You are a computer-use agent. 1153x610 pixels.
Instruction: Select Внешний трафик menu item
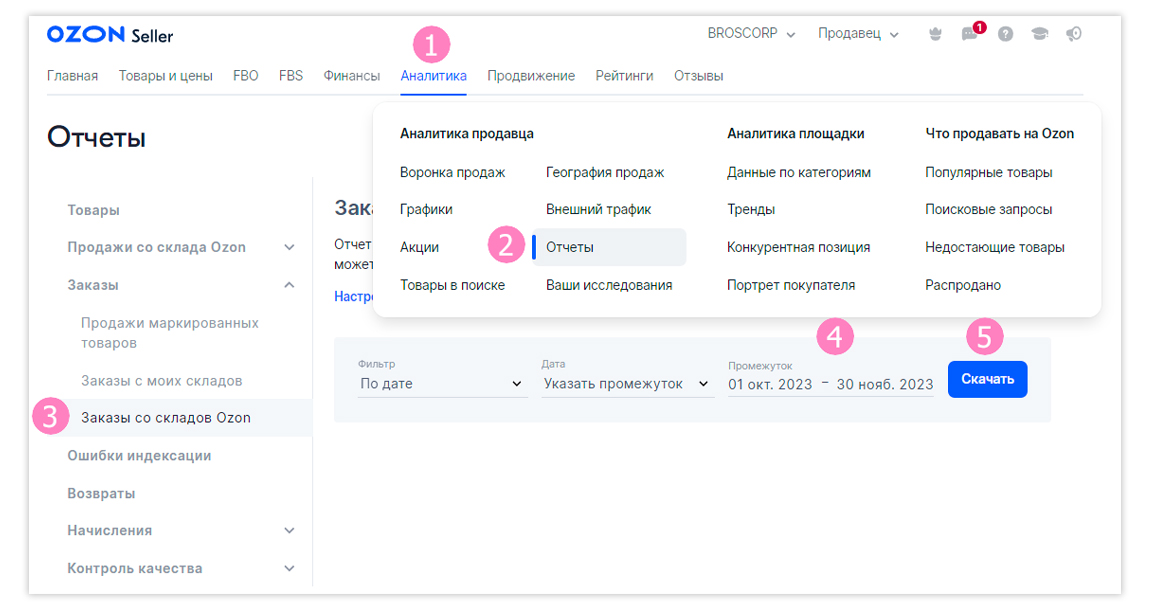(599, 209)
